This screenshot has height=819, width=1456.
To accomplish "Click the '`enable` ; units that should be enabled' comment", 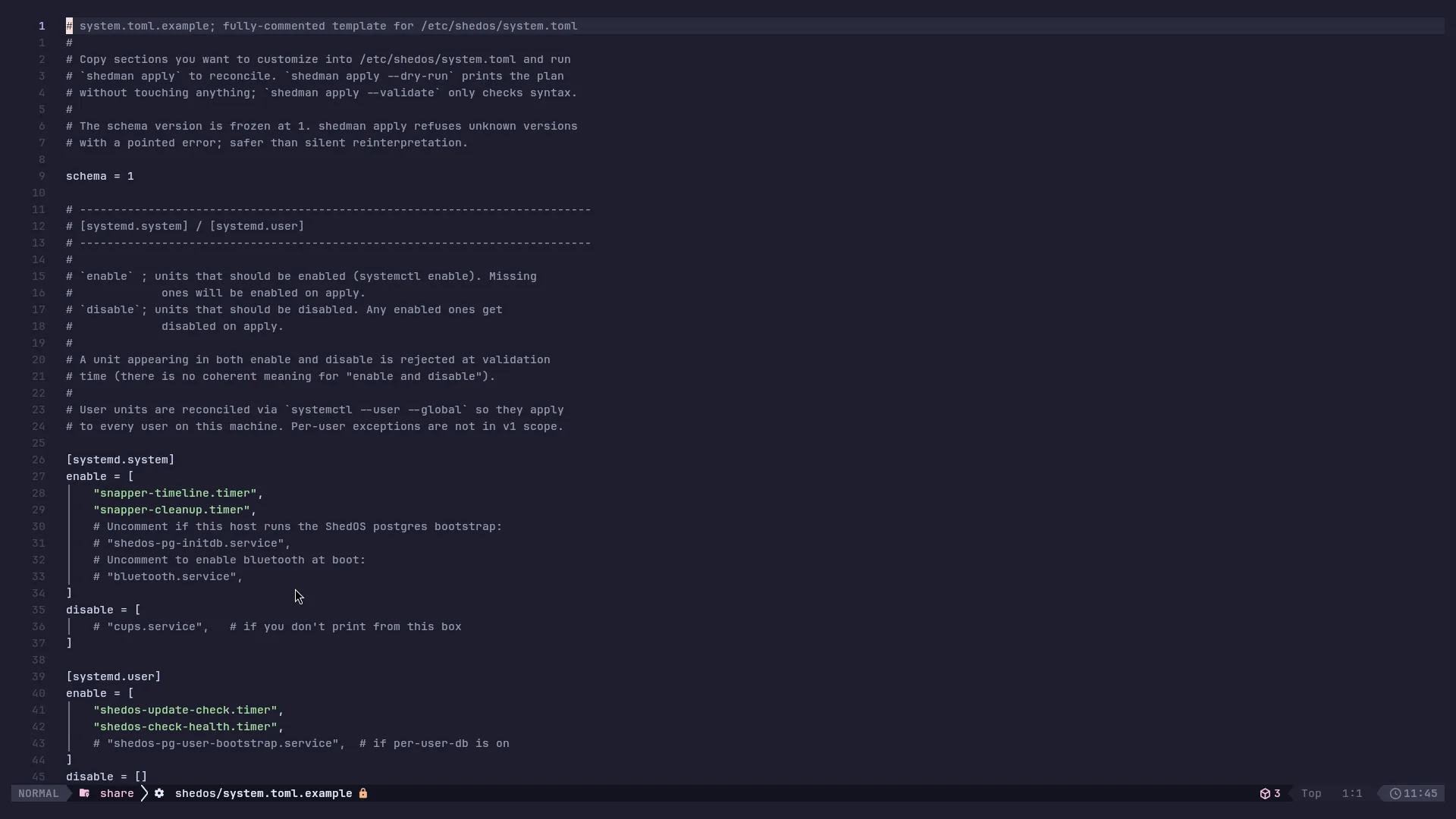I will [x=302, y=276].
